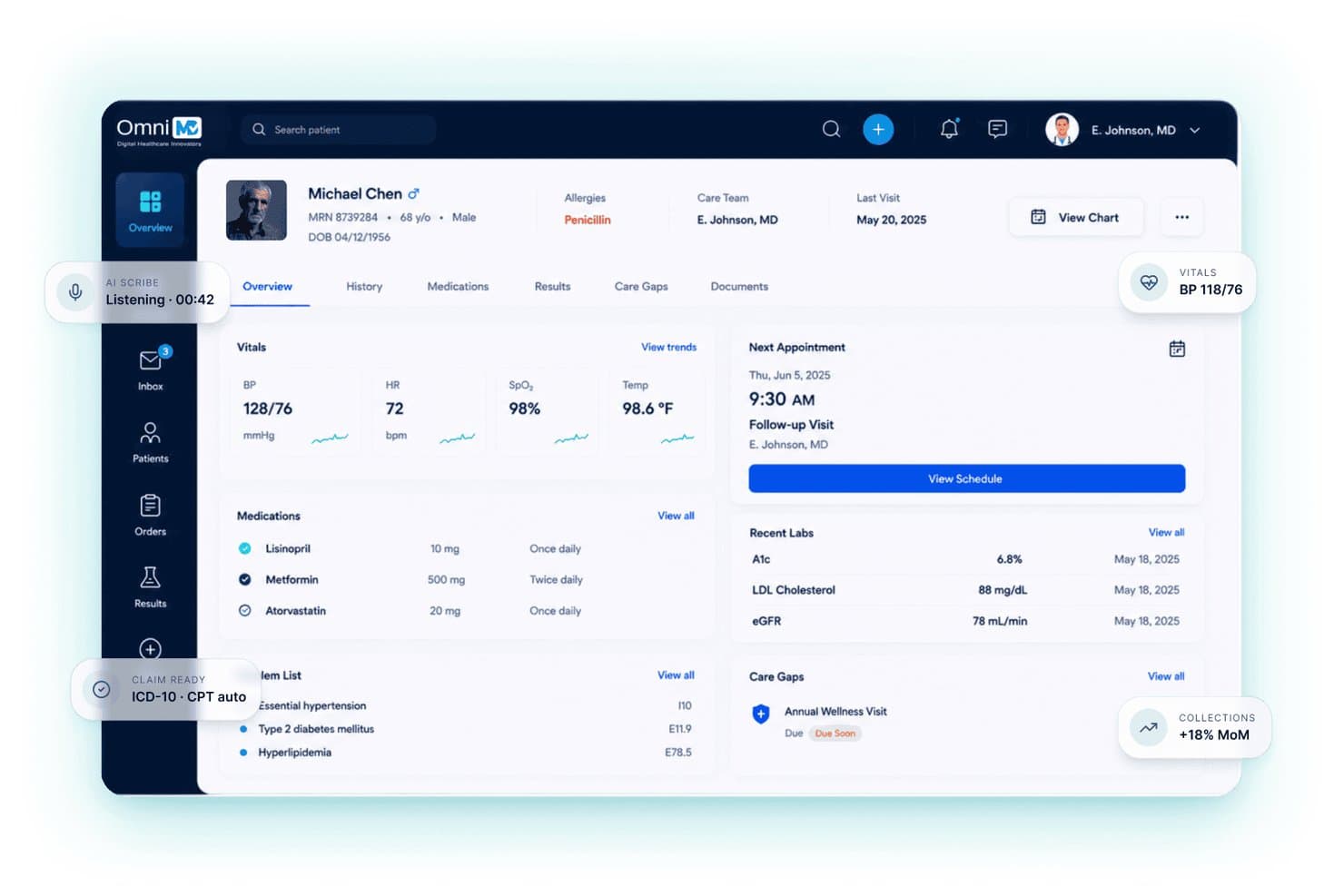Click the calendar icon in Next Appointment
The image size is (1344, 896).
pos(1177,349)
